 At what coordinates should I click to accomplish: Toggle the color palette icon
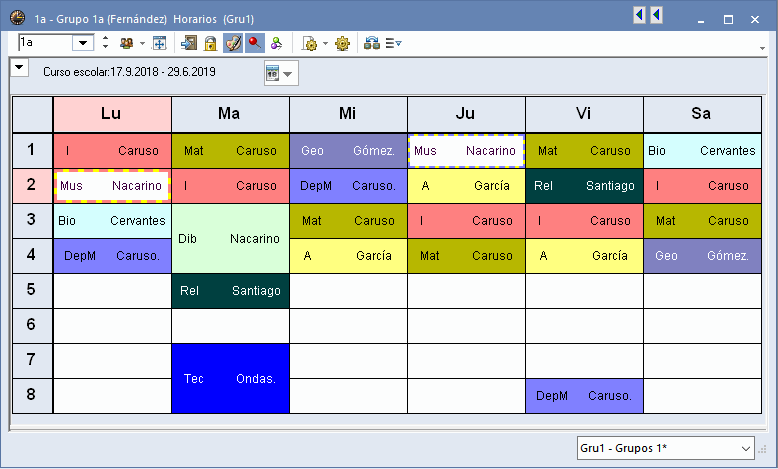[233, 44]
